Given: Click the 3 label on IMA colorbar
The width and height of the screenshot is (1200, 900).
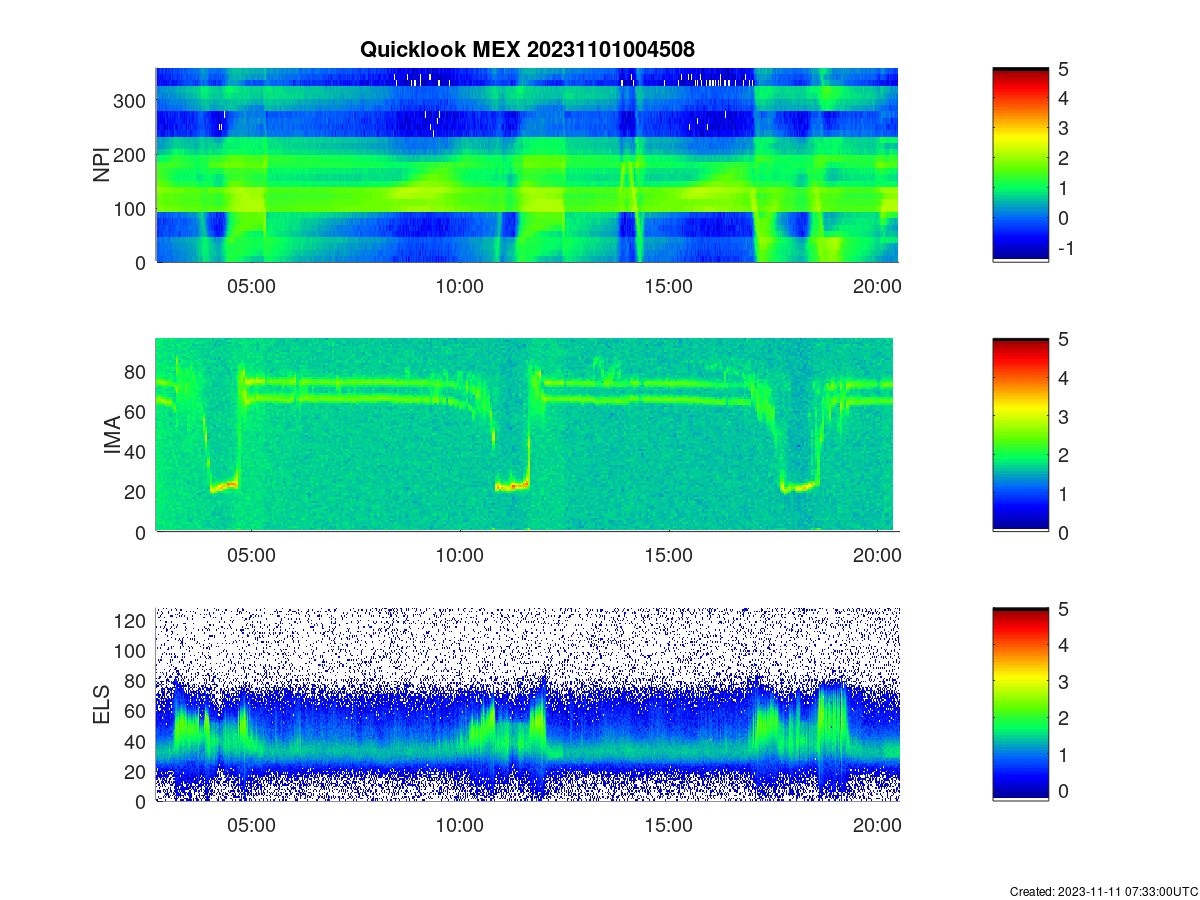Looking at the screenshot, I should pyautogui.click(x=1064, y=416).
